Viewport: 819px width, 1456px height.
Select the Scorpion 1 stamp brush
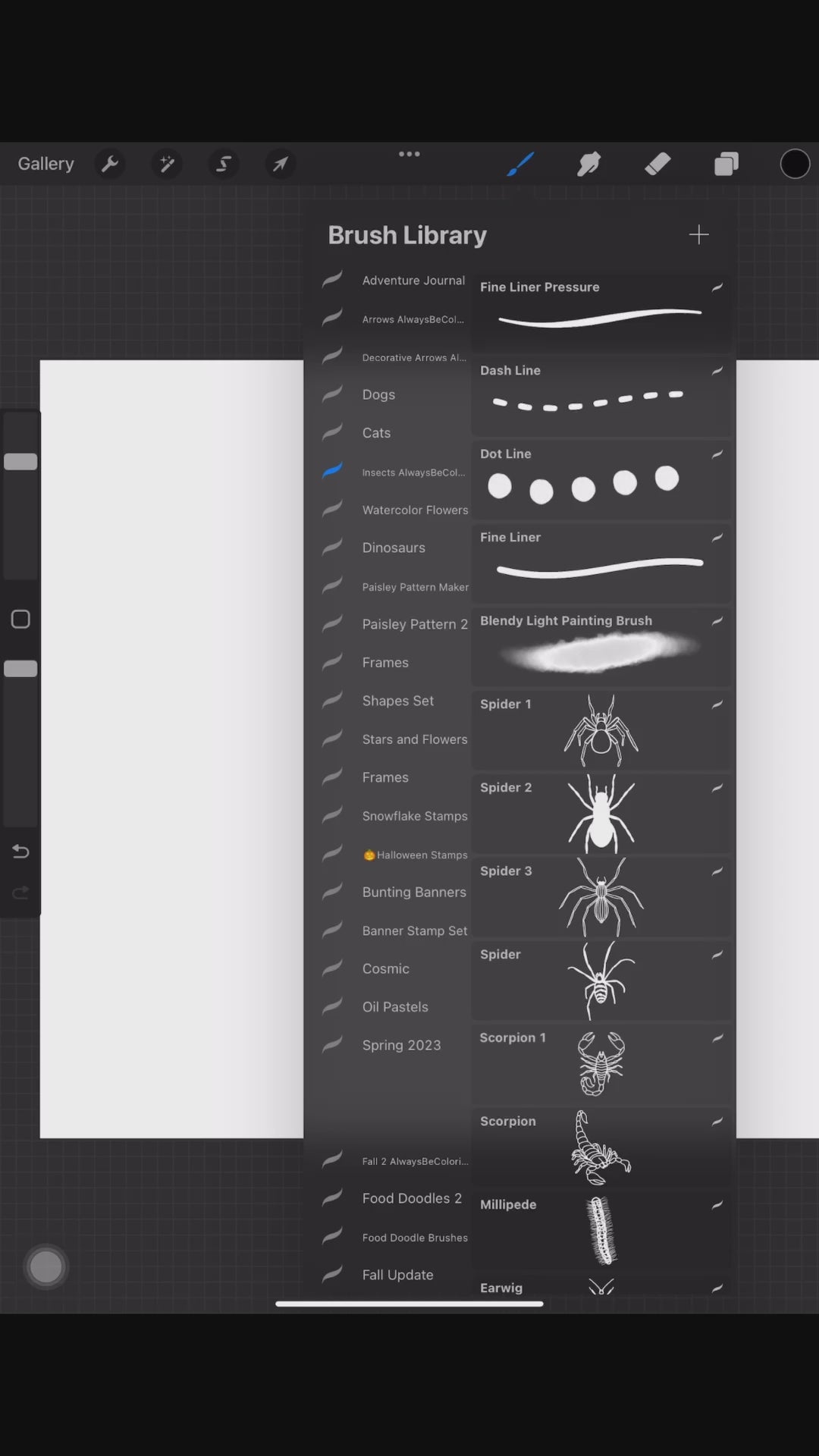pos(601,1063)
